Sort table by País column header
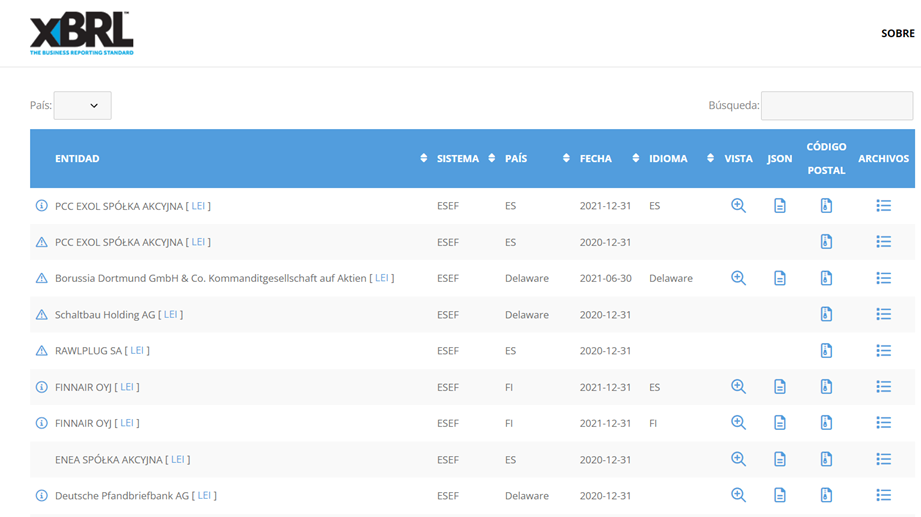Image resolution: width=921 pixels, height=517 pixels. click(x=530, y=158)
